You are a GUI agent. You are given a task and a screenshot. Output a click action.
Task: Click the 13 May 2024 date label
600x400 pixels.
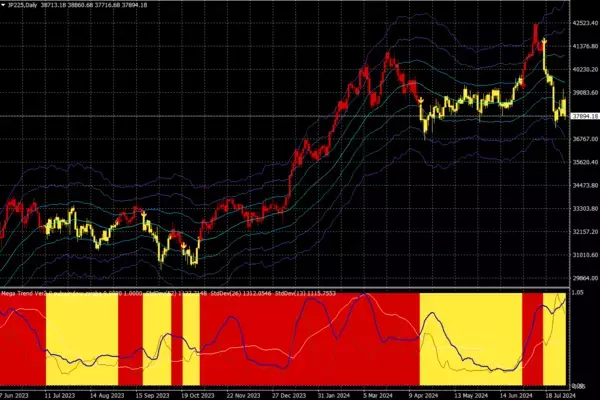pyautogui.click(x=471, y=395)
